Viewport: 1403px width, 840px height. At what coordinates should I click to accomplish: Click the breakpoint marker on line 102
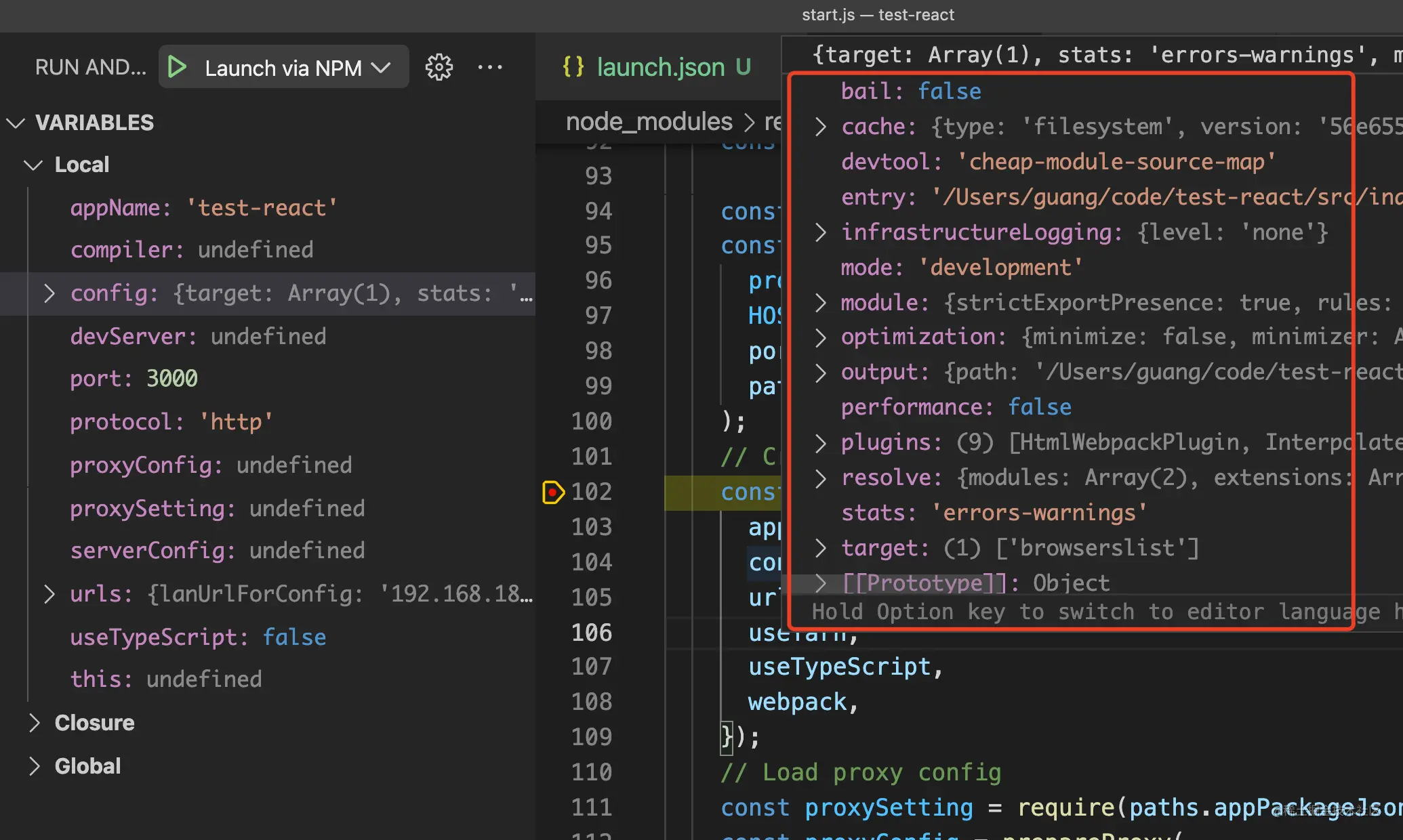(x=552, y=492)
